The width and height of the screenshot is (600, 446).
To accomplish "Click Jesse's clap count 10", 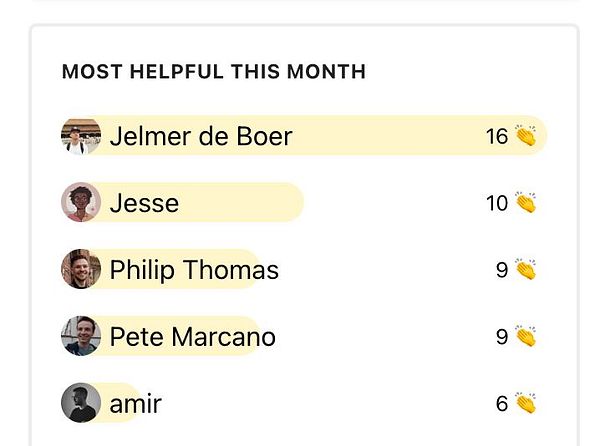I will (497, 203).
